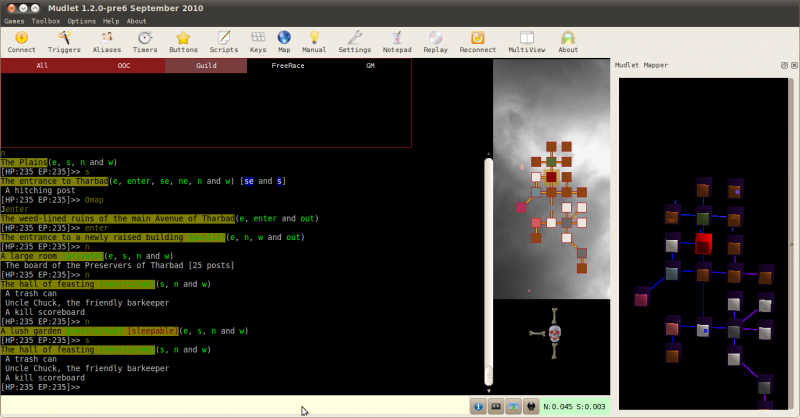Open the Timers editor

coord(145,42)
